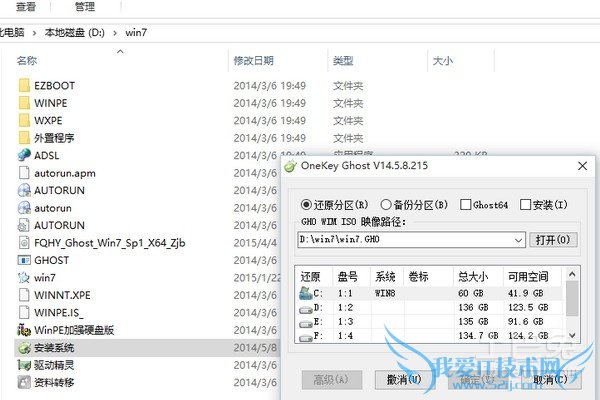Sort by 修改日期 column header
This screenshot has height=400, width=600.
(253, 60)
